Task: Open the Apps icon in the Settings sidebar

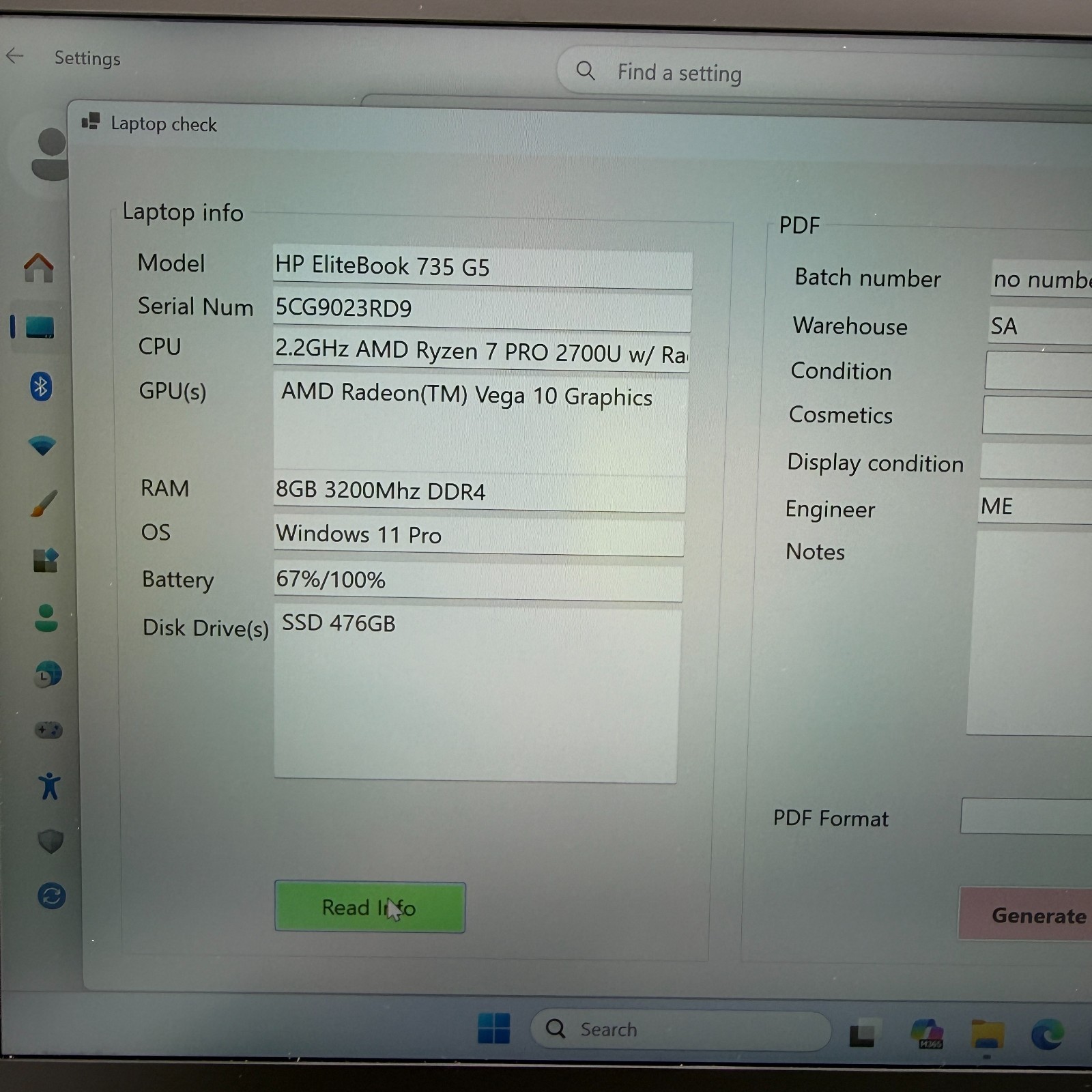Action: point(46,560)
